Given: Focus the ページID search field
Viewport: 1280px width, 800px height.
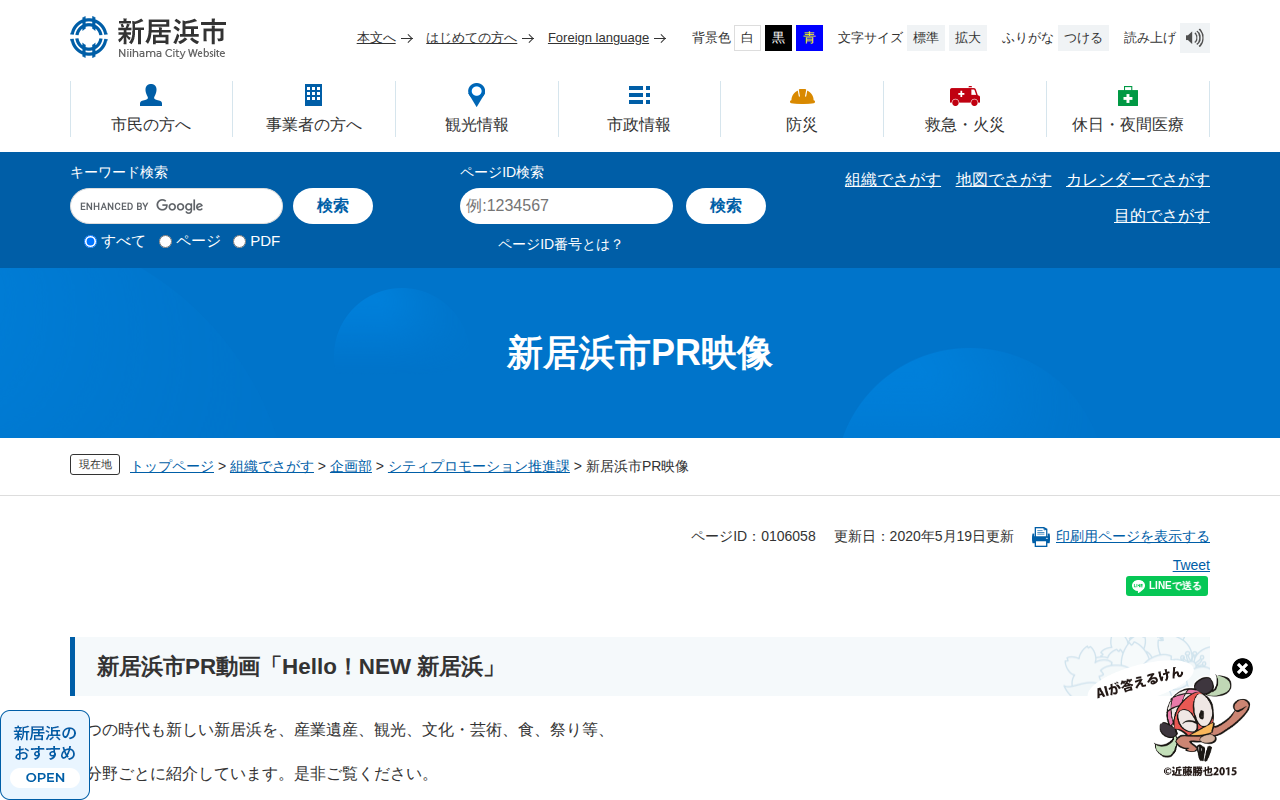Looking at the screenshot, I should [566, 206].
